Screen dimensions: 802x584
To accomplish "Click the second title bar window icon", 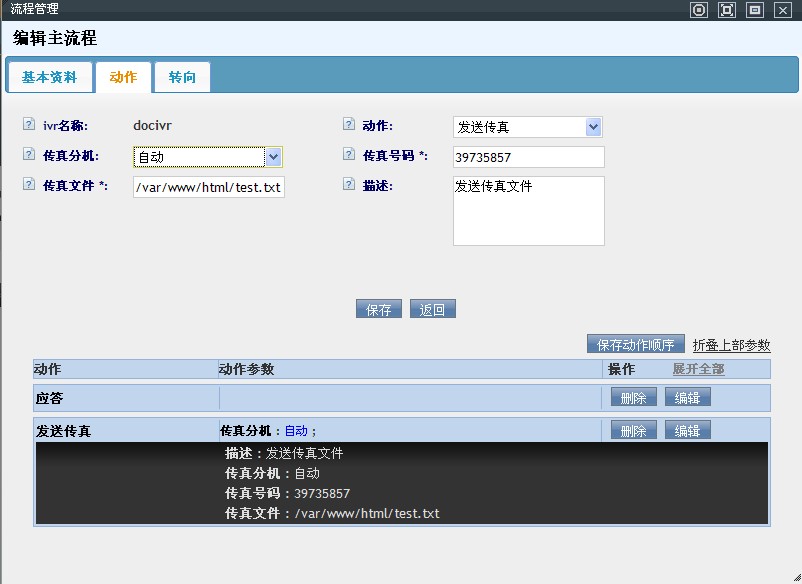I will pyautogui.click(x=727, y=9).
